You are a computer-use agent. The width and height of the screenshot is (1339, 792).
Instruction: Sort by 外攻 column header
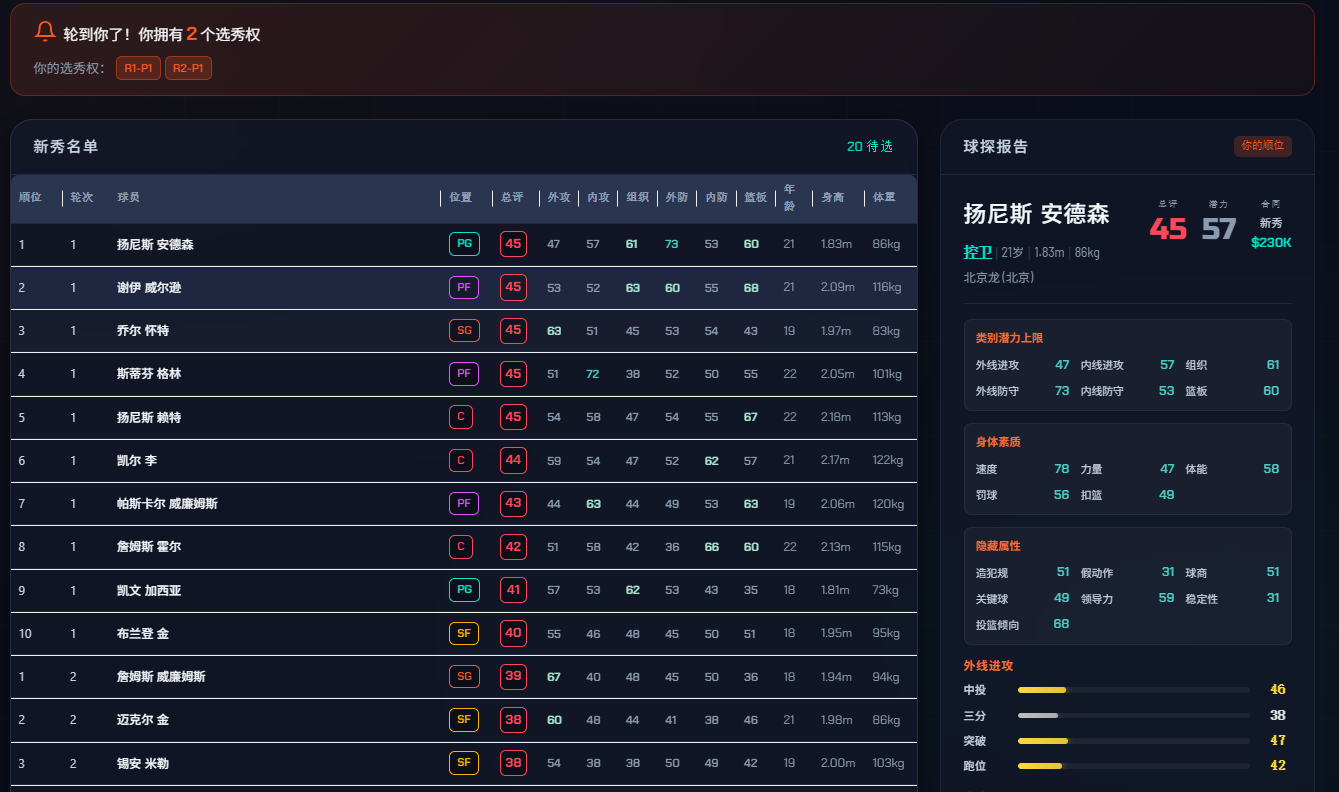(x=558, y=198)
